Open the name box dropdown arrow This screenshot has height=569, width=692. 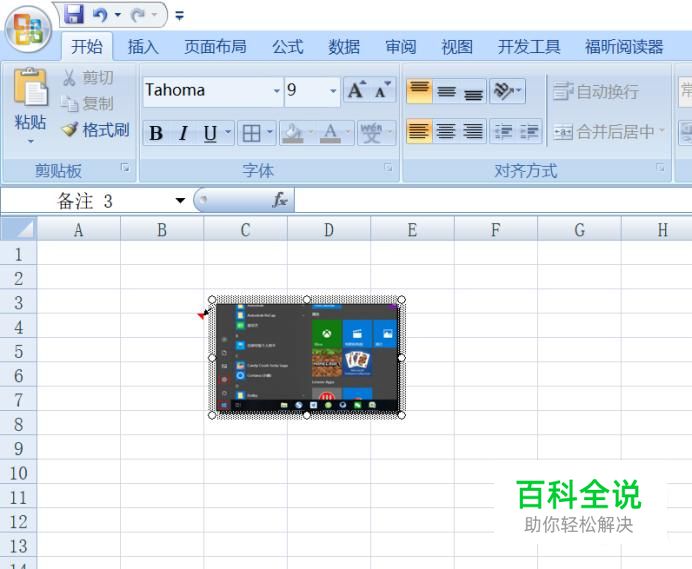(x=180, y=201)
